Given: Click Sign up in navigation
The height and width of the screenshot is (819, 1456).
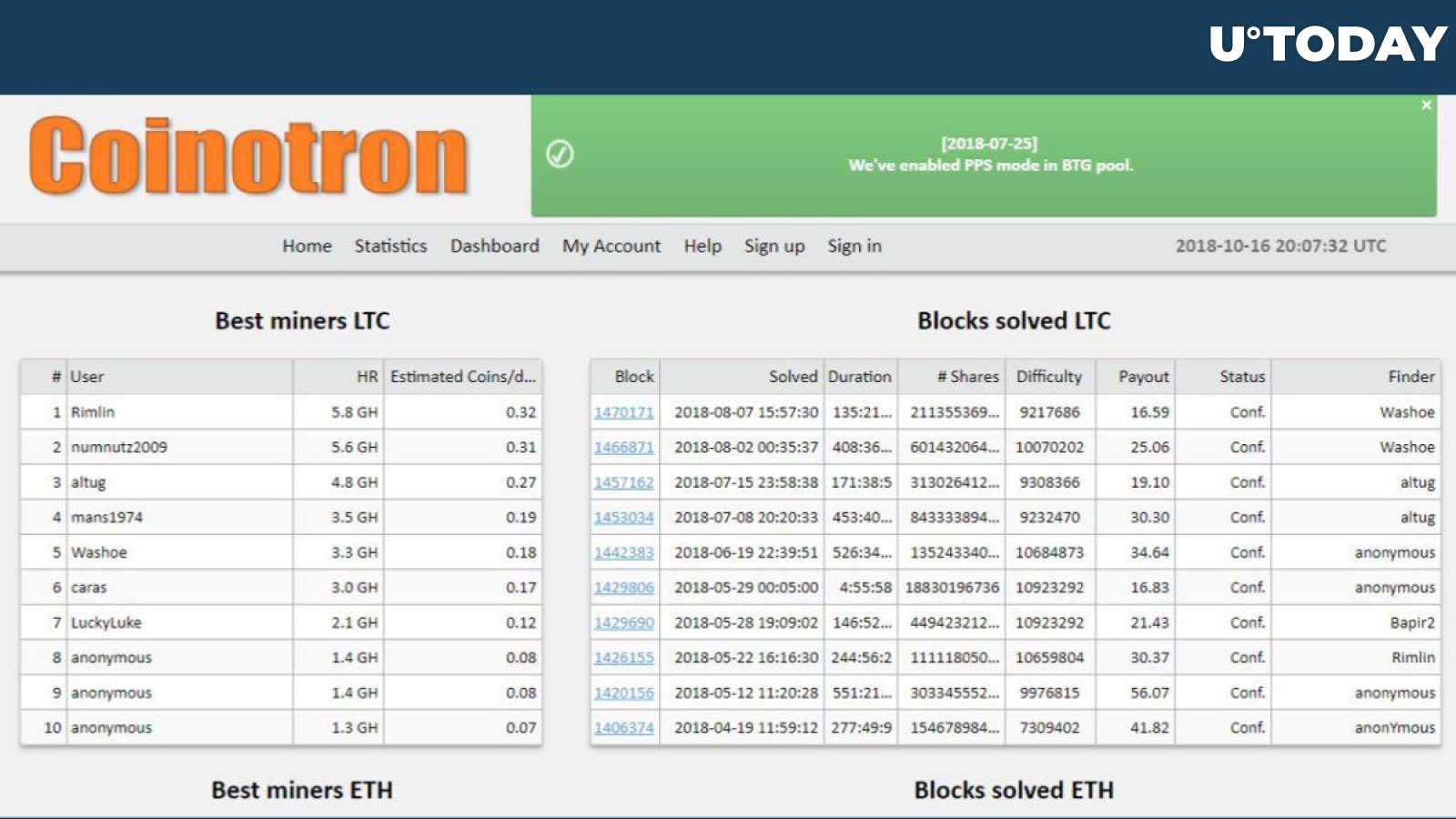Looking at the screenshot, I should click(x=774, y=246).
